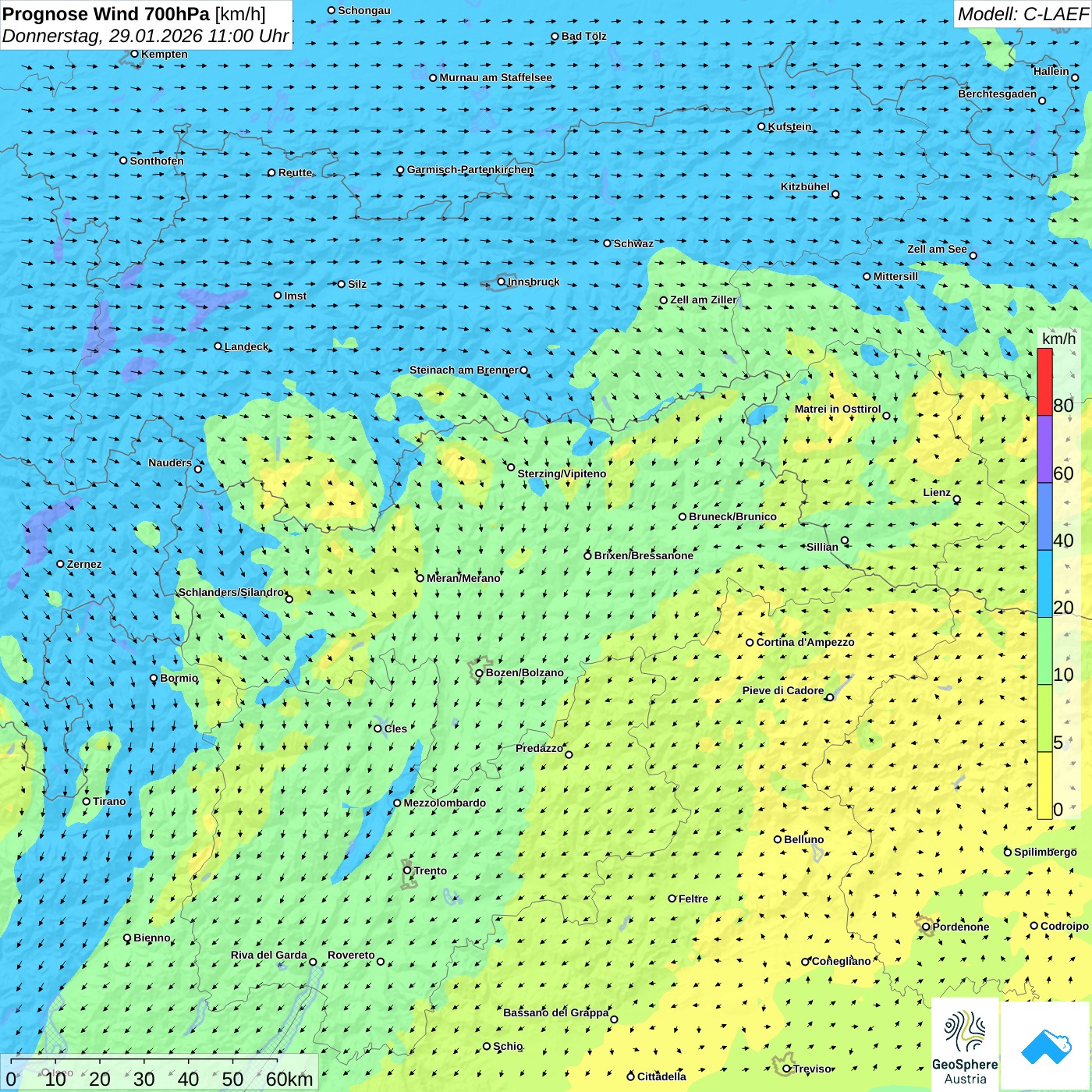Click the 'Schongau' label
The height and width of the screenshot is (1092, 1092).
point(364,10)
